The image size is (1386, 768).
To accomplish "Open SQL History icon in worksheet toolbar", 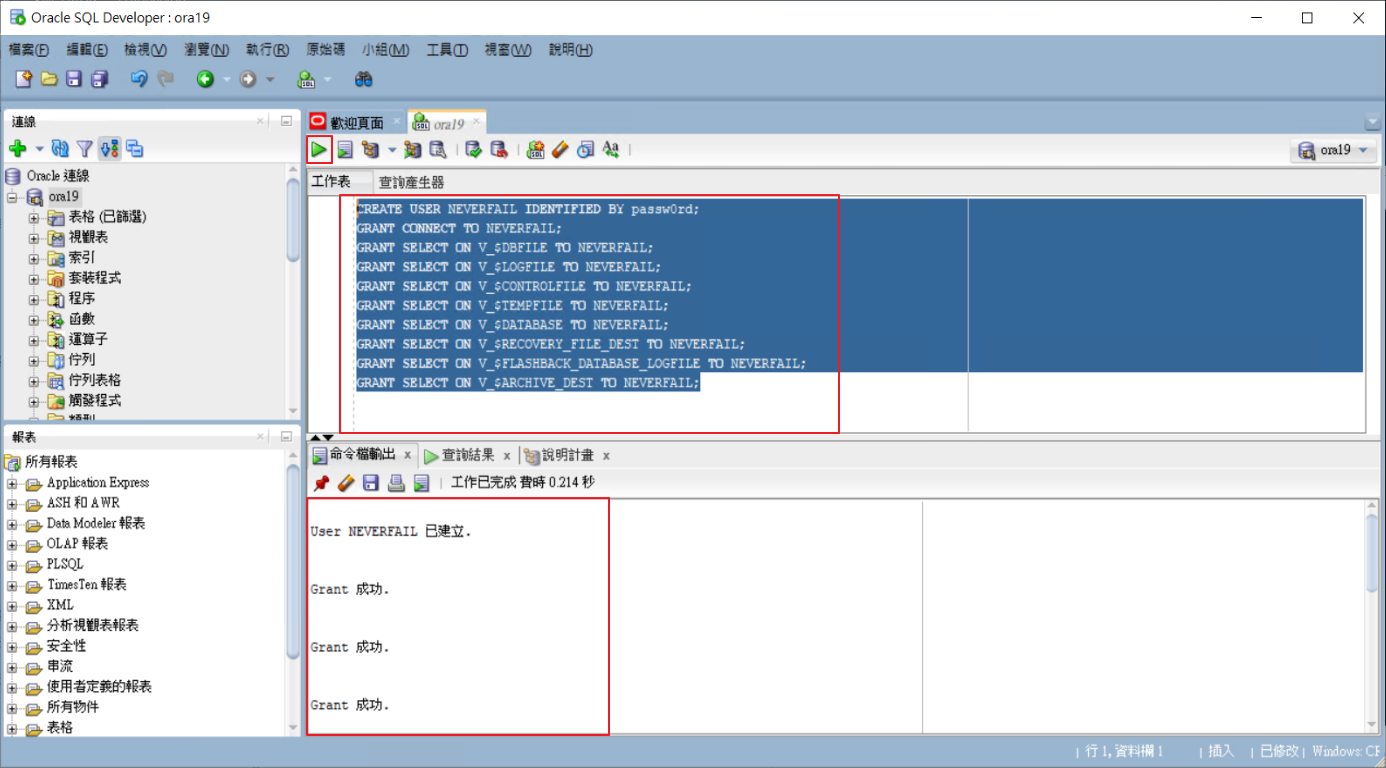I will coord(585,150).
